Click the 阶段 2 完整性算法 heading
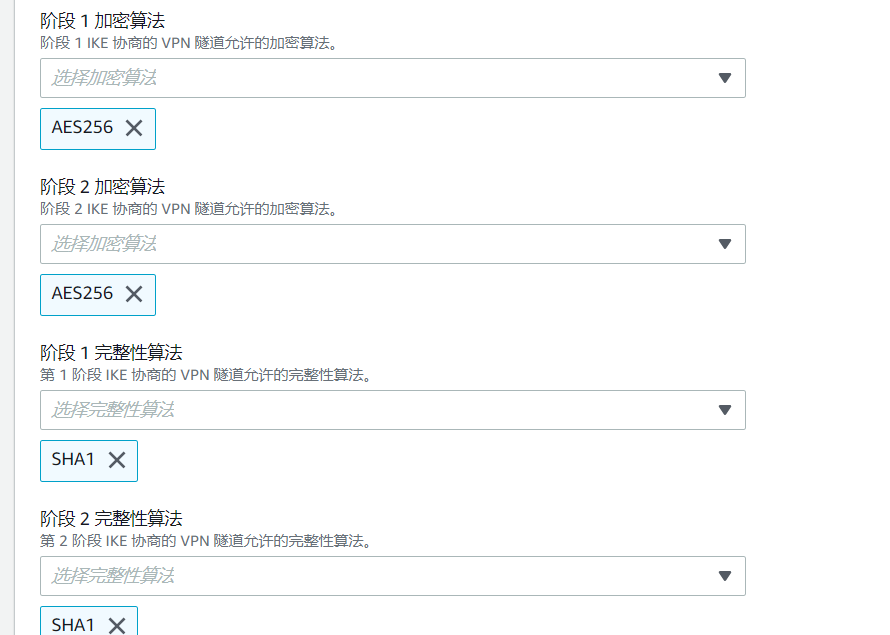890x635 pixels. [111, 519]
